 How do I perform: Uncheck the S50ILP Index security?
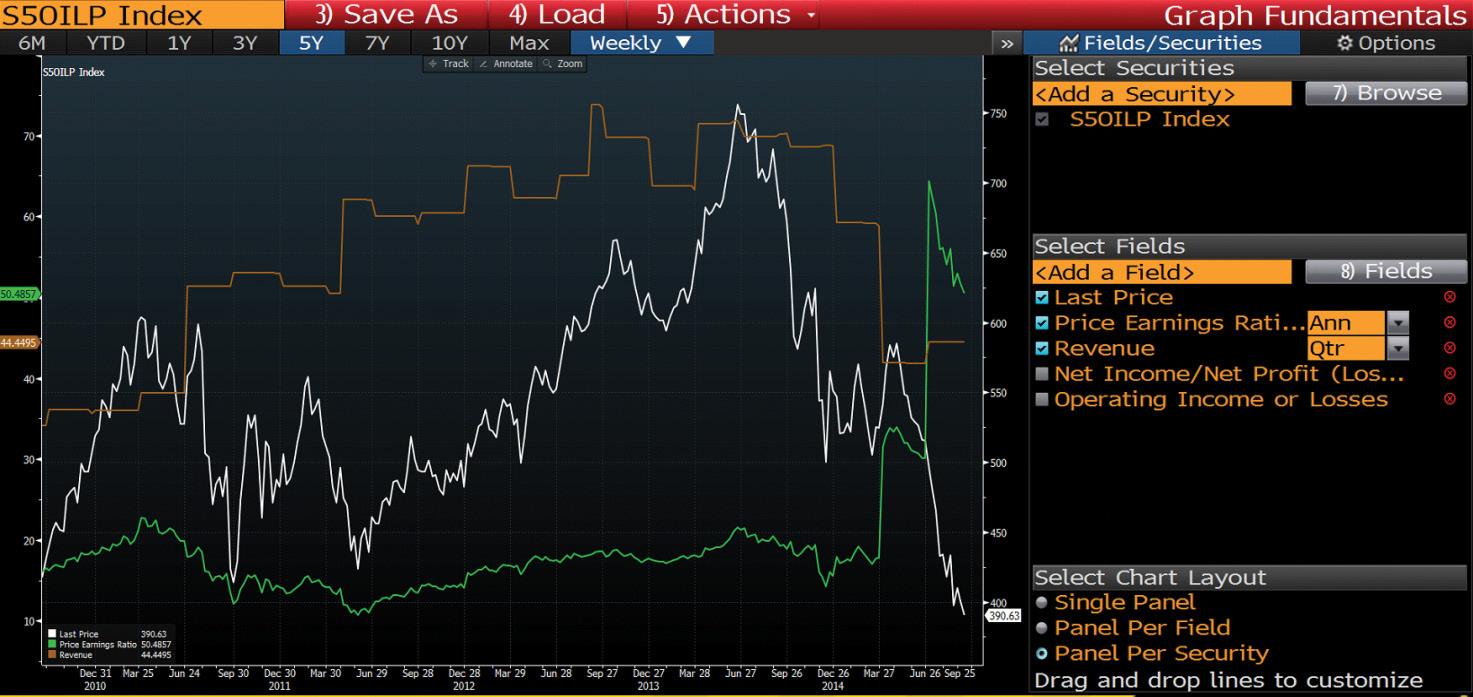pos(1043,118)
